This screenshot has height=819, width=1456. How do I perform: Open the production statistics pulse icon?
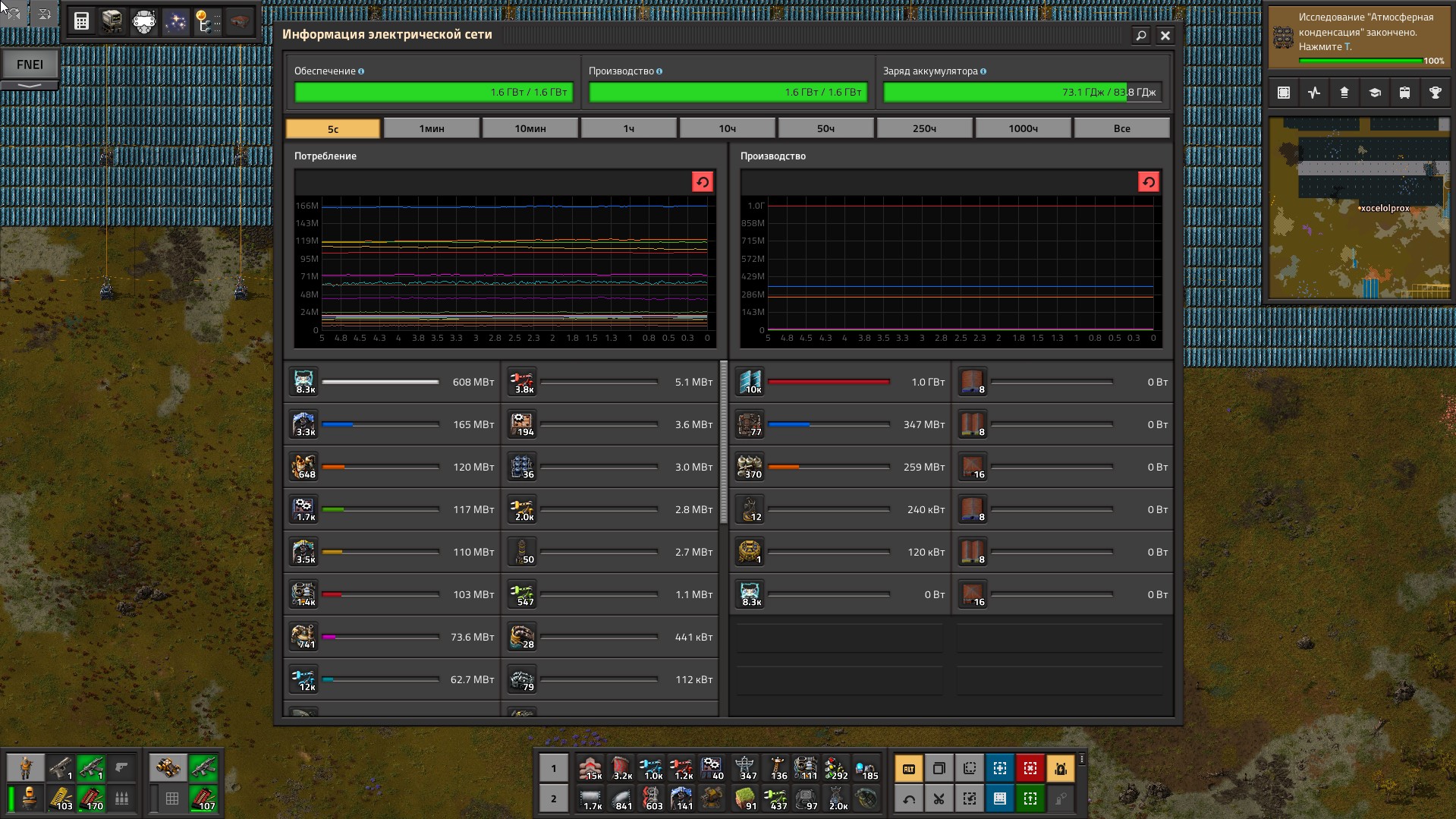click(x=1314, y=93)
